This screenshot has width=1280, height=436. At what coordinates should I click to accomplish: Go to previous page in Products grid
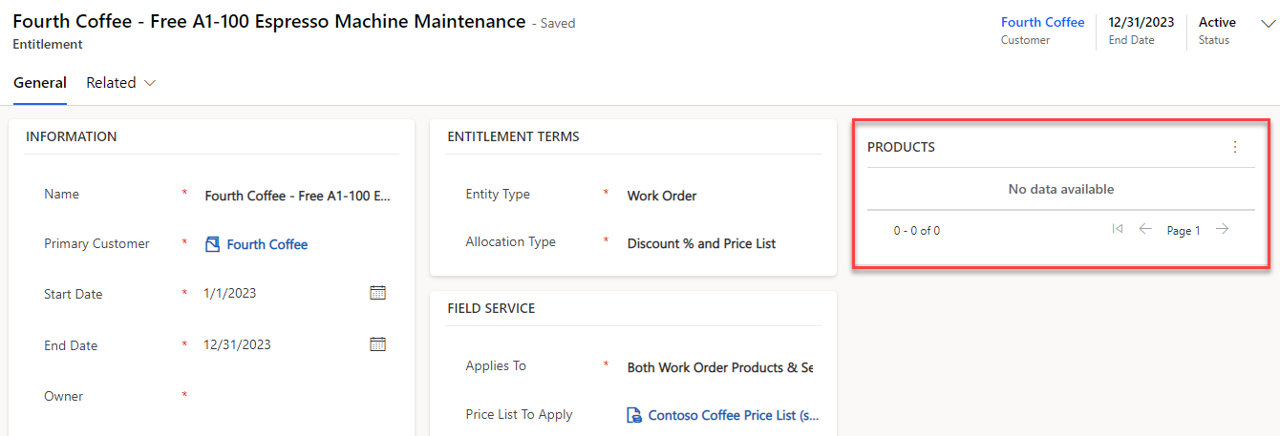[x=1146, y=229]
